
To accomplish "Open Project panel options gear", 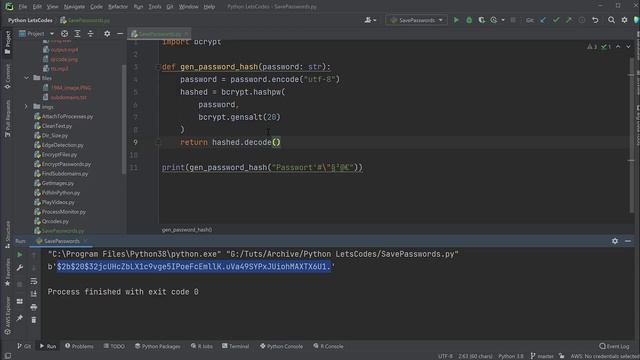I will tap(107, 33).
